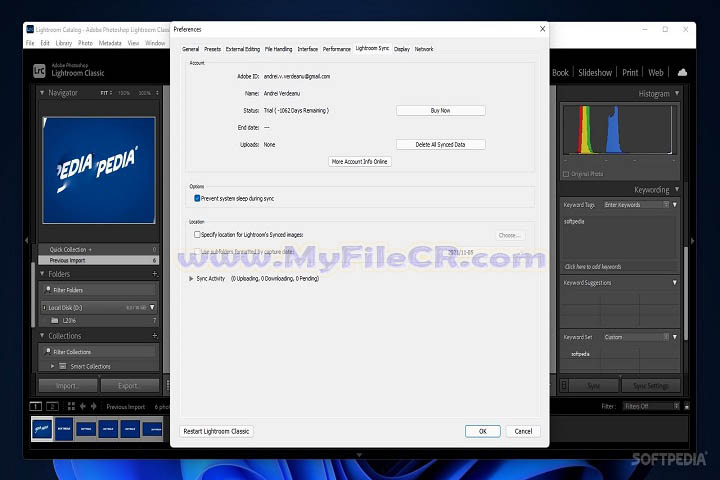Open the General preferences tab
The image size is (720, 480).
pos(191,49)
